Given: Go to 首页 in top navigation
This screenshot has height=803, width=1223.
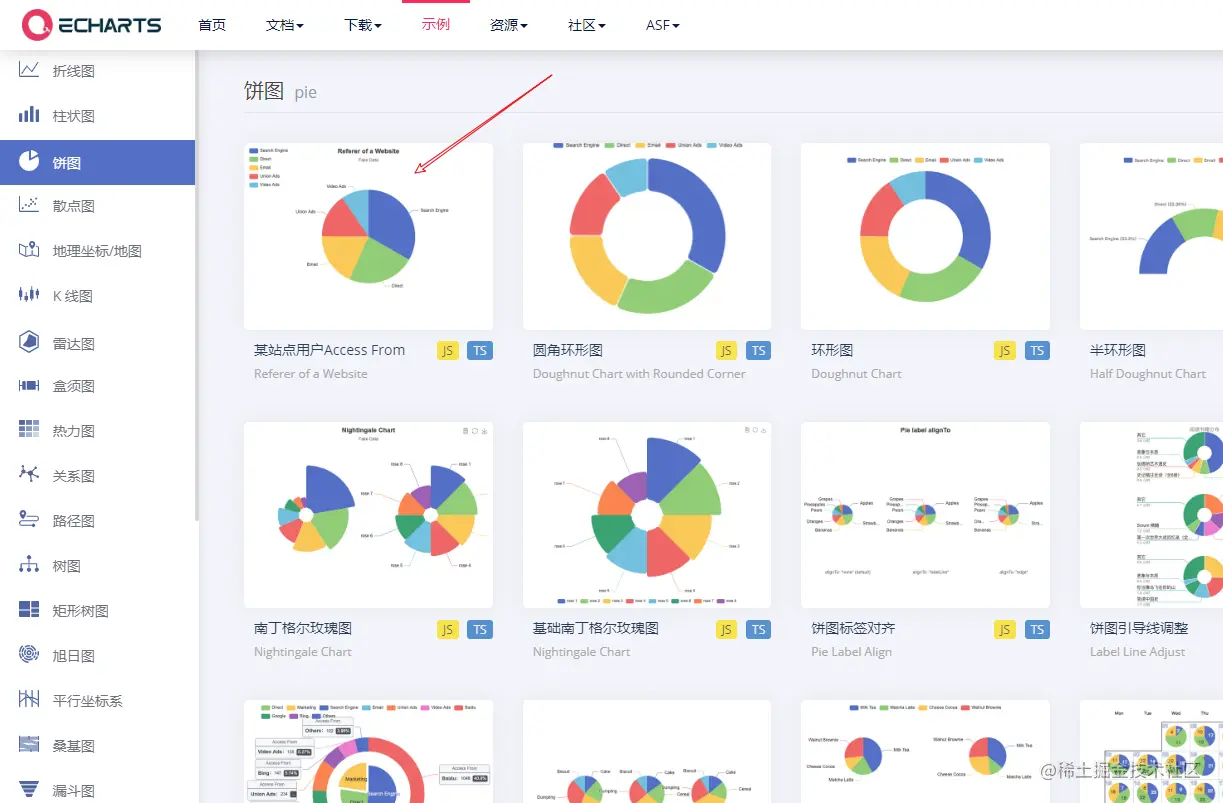Looking at the screenshot, I should point(212,25).
